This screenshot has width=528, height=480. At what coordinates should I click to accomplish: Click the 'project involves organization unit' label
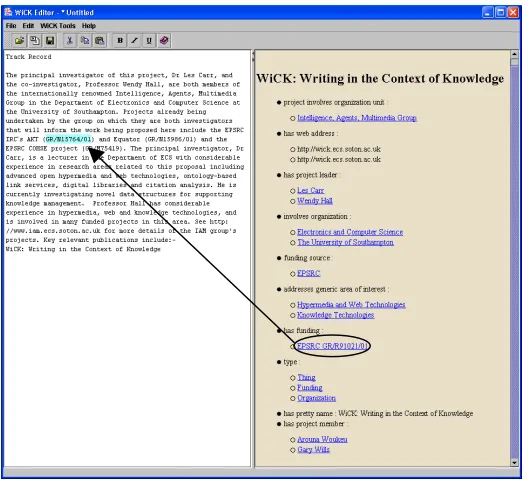point(335,102)
